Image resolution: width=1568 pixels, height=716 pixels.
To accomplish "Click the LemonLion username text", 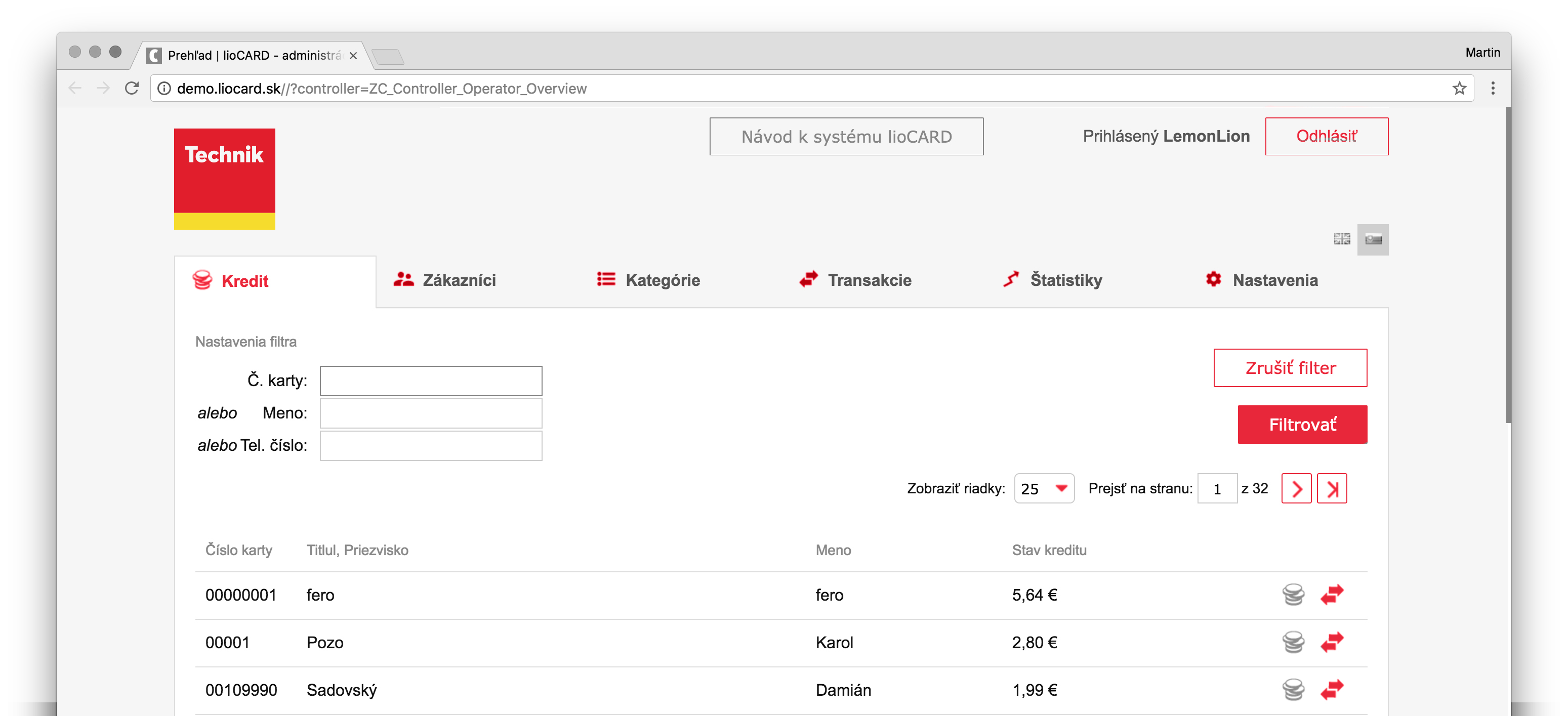I will (1206, 136).
